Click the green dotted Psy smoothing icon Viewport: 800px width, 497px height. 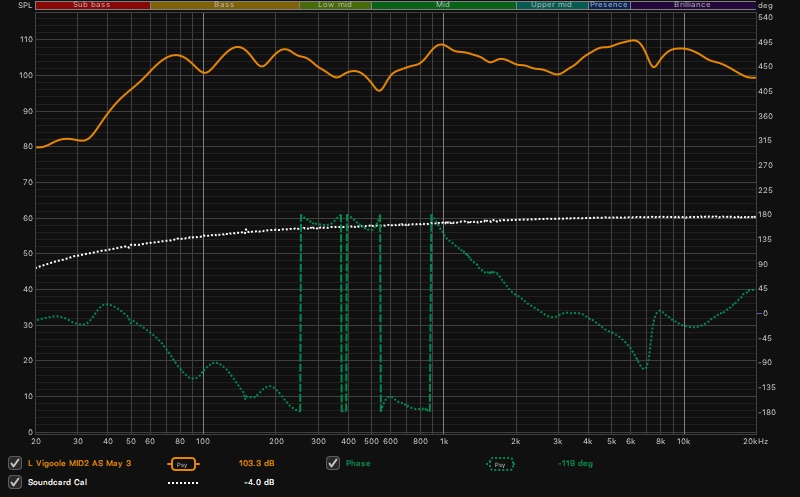coord(501,464)
